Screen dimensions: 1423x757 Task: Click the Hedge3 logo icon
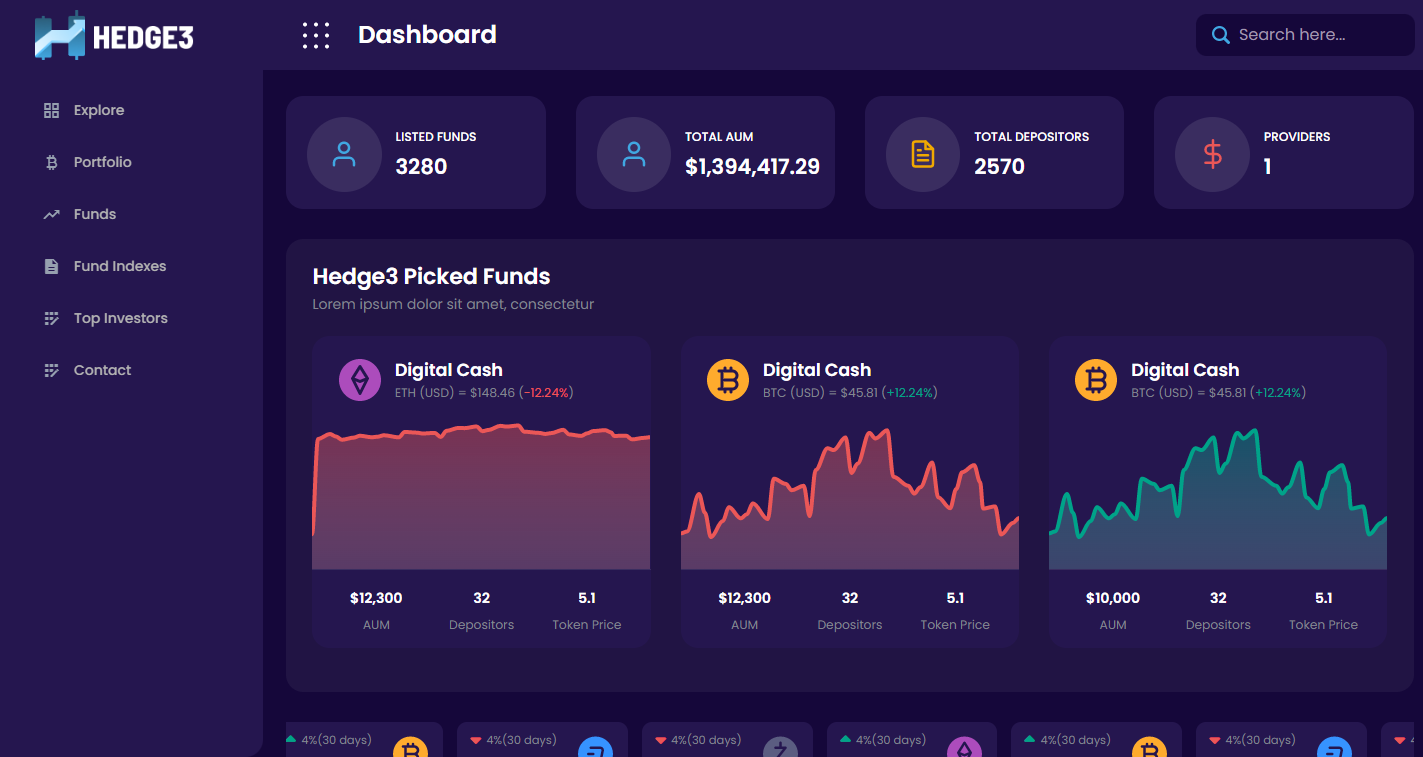click(57, 34)
